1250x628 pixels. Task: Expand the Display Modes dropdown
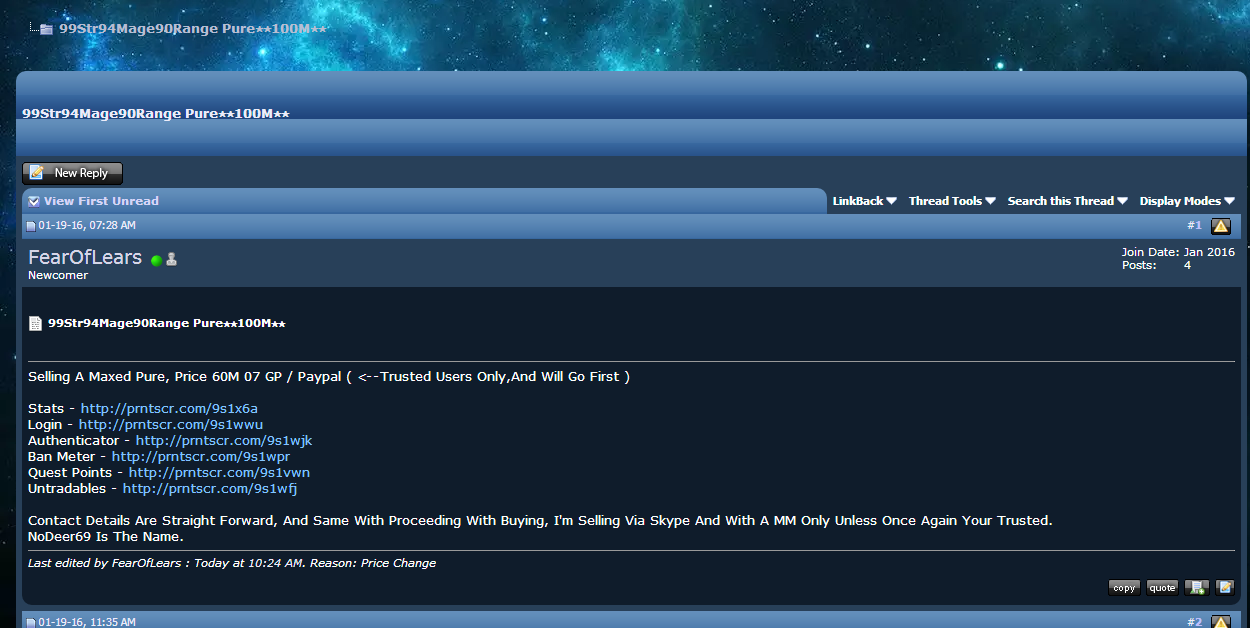(x=1187, y=201)
